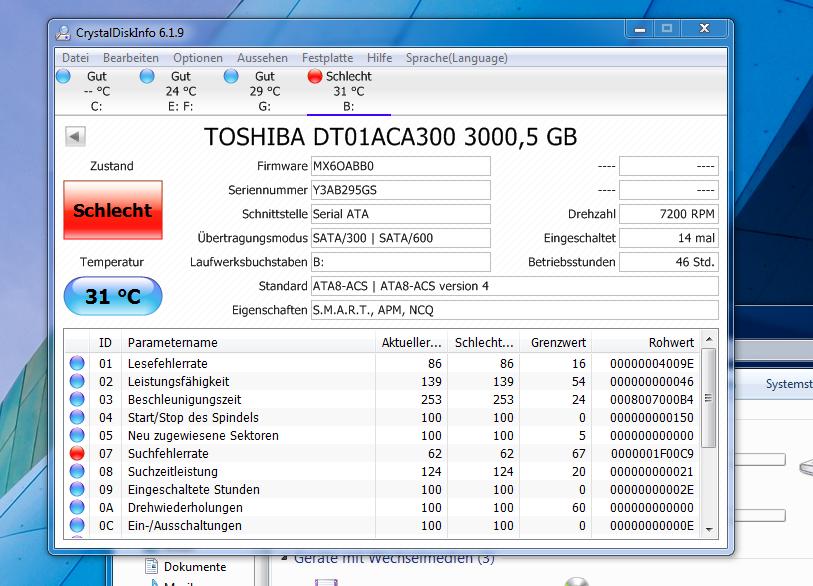813x586 pixels.
Task: Click the red status dot for Suchfehlerrate
Action: [77, 453]
